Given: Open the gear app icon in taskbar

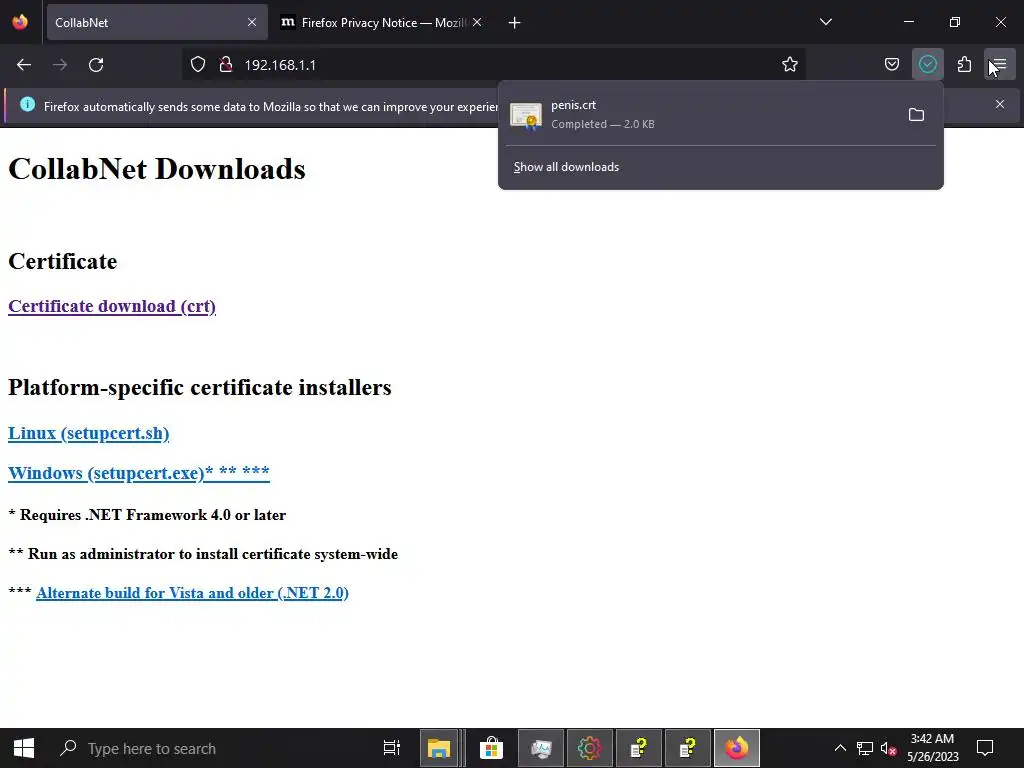Looking at the screenshot, I should (x=589, y=748).
